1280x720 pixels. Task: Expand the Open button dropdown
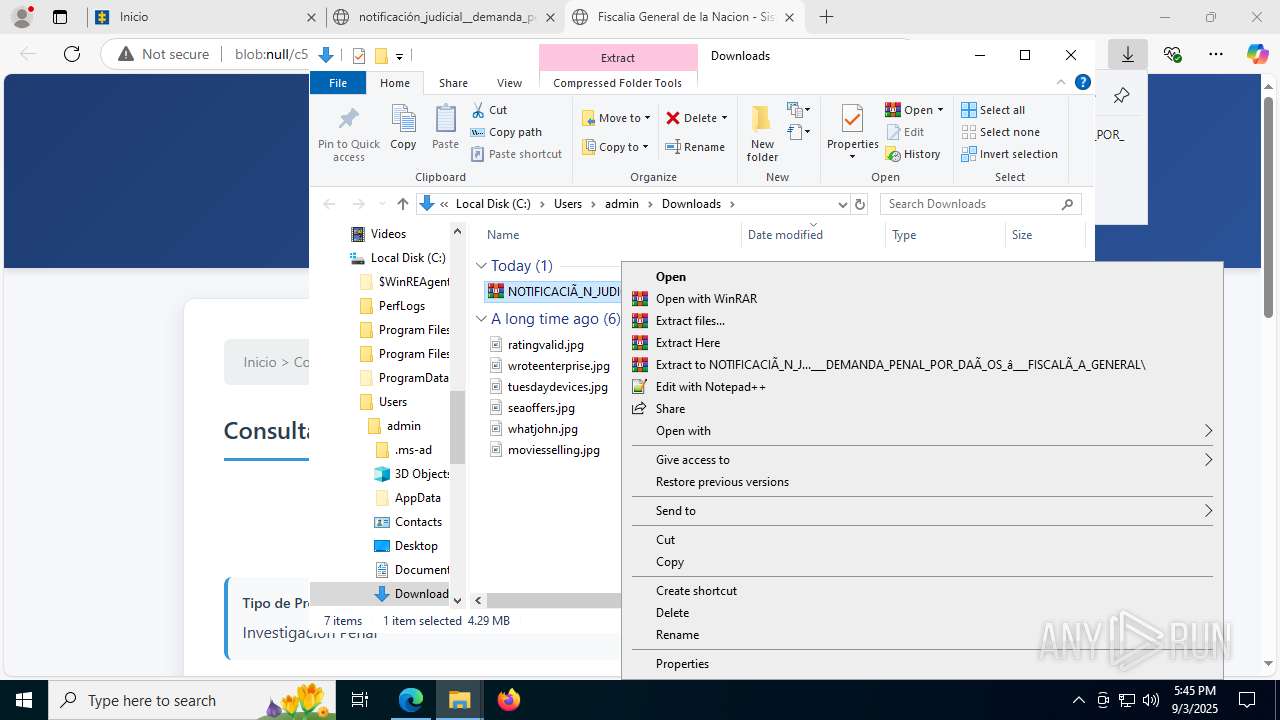tap(941, 110)
